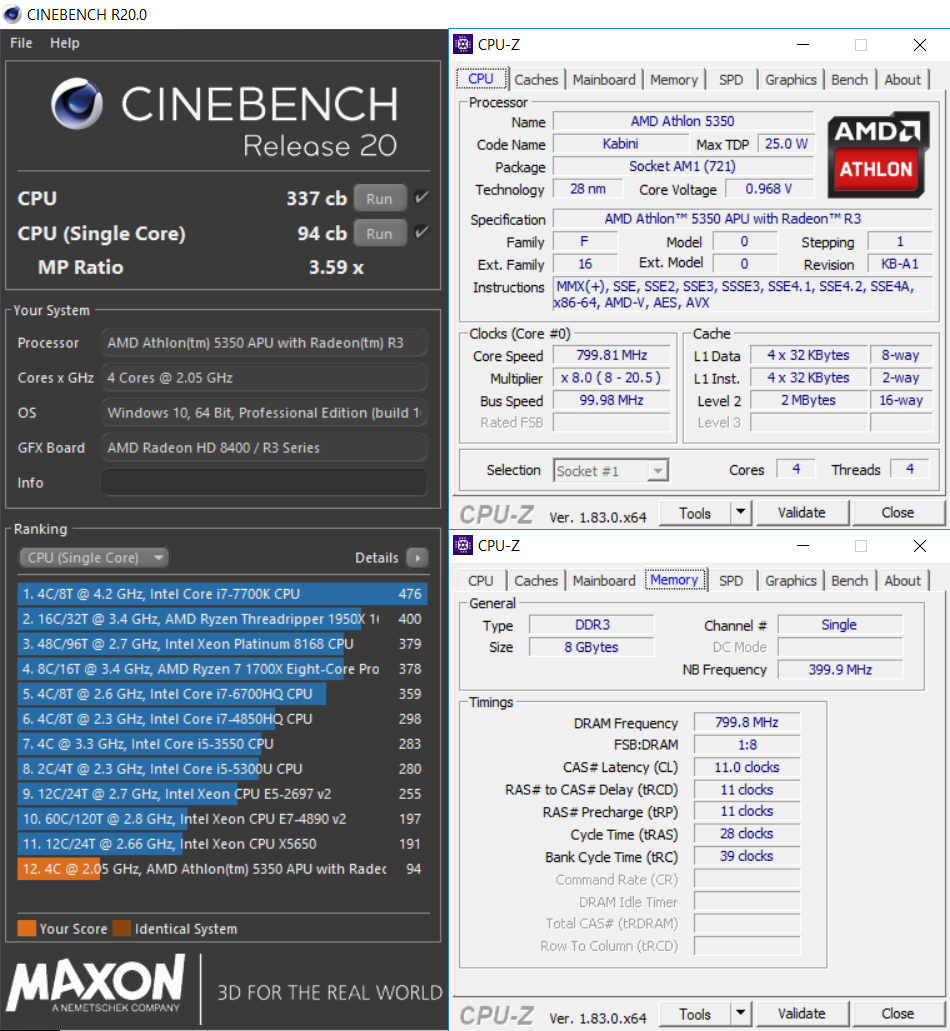The height and width of the screenshot is (1031, 950).
Task: Switch to Mainboard tab in top CPU-Z
Action: (604, 80)
